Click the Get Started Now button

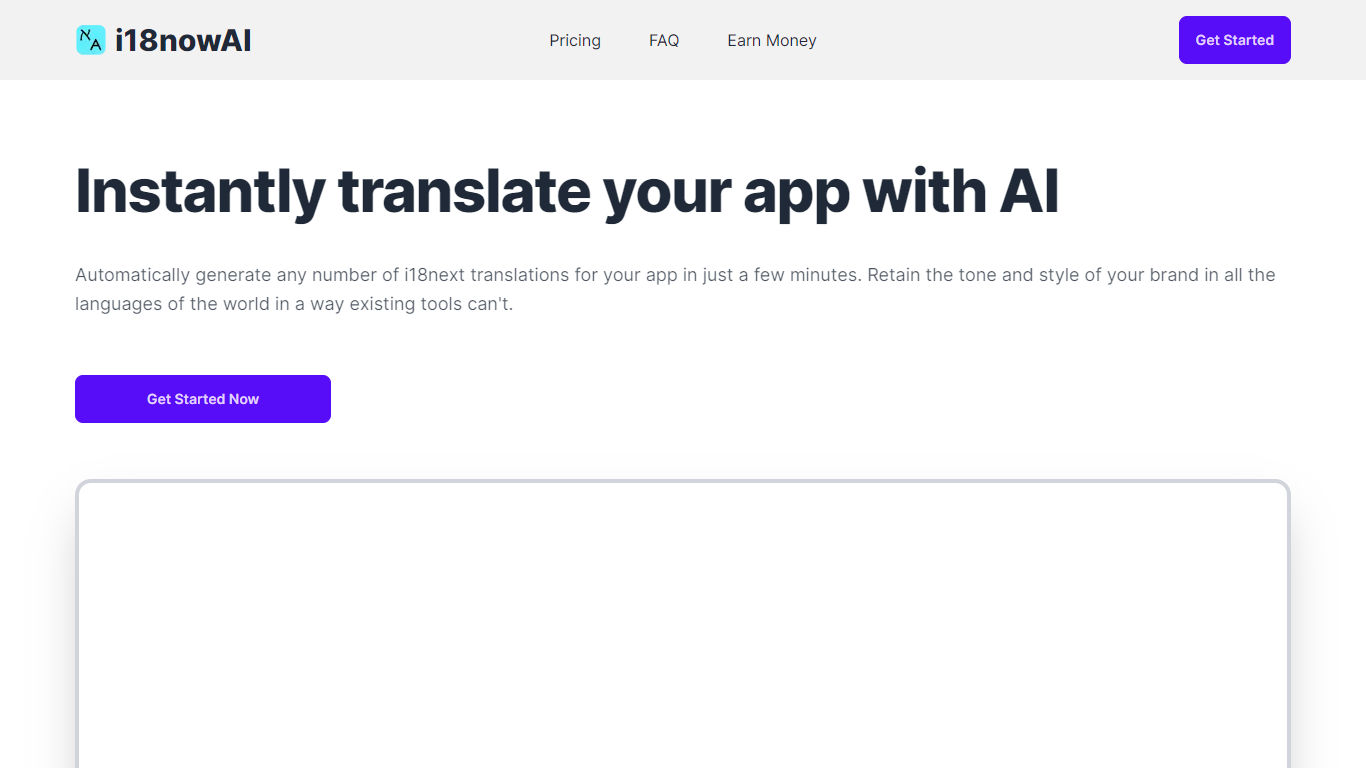(x=203, y=399)
